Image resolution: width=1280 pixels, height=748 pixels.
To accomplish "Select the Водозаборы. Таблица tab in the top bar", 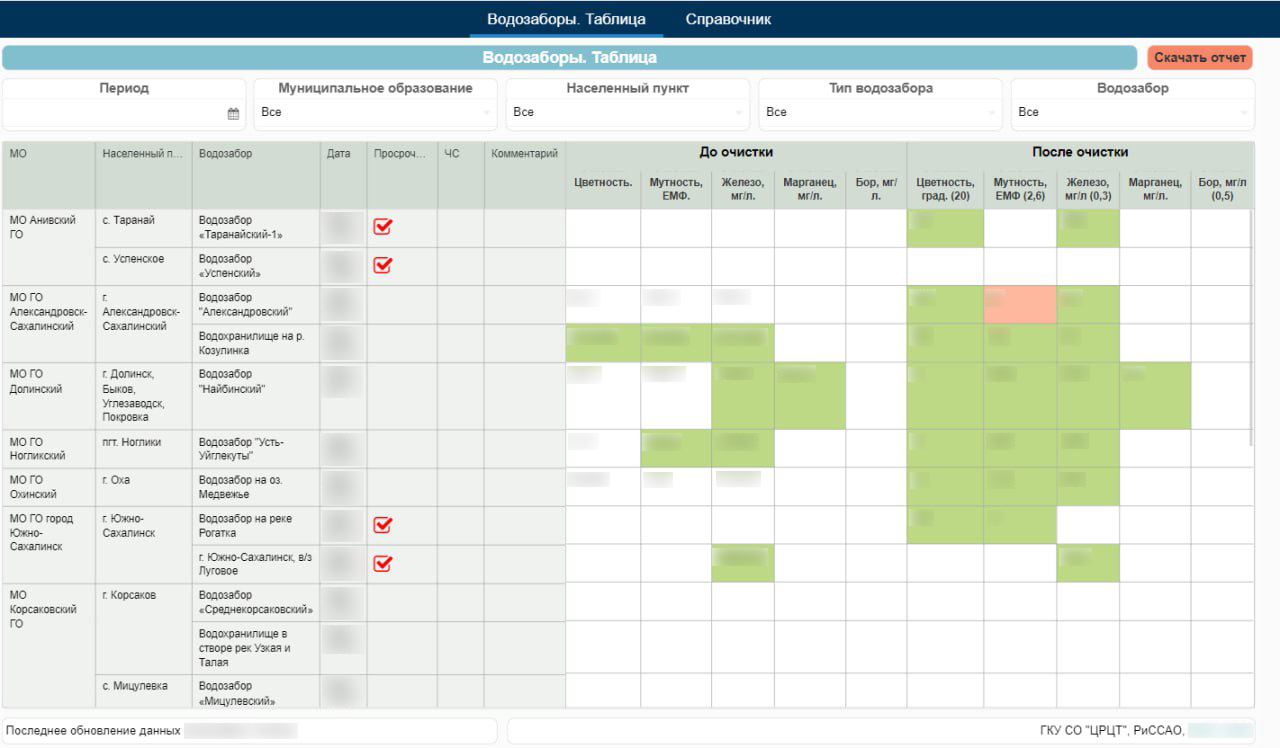I will click(566, 19).
